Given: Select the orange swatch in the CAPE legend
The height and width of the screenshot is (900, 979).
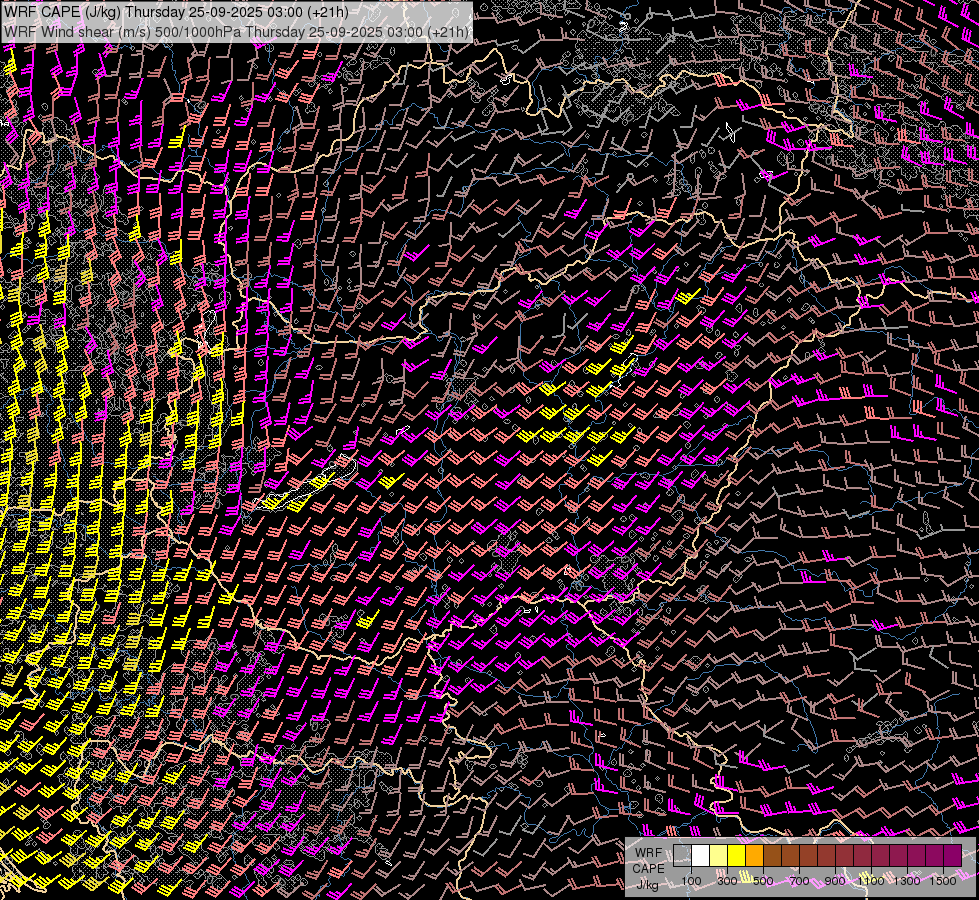Looking at the screenshot, I should (x=754, y=855).
